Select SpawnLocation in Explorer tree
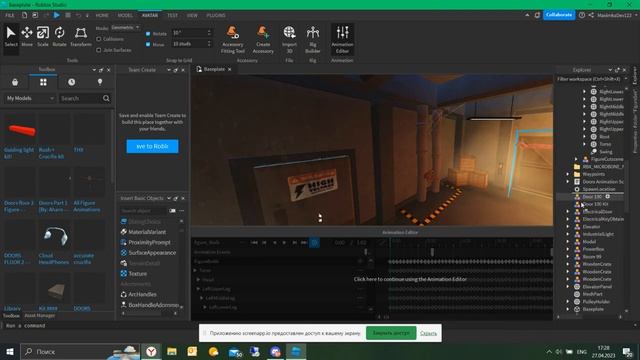 pos(598,189)
